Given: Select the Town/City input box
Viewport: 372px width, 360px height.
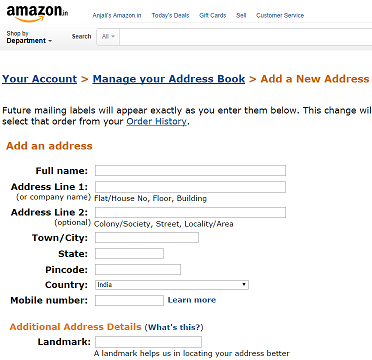Looking at the screenshot, I should [x=147, y=238].
